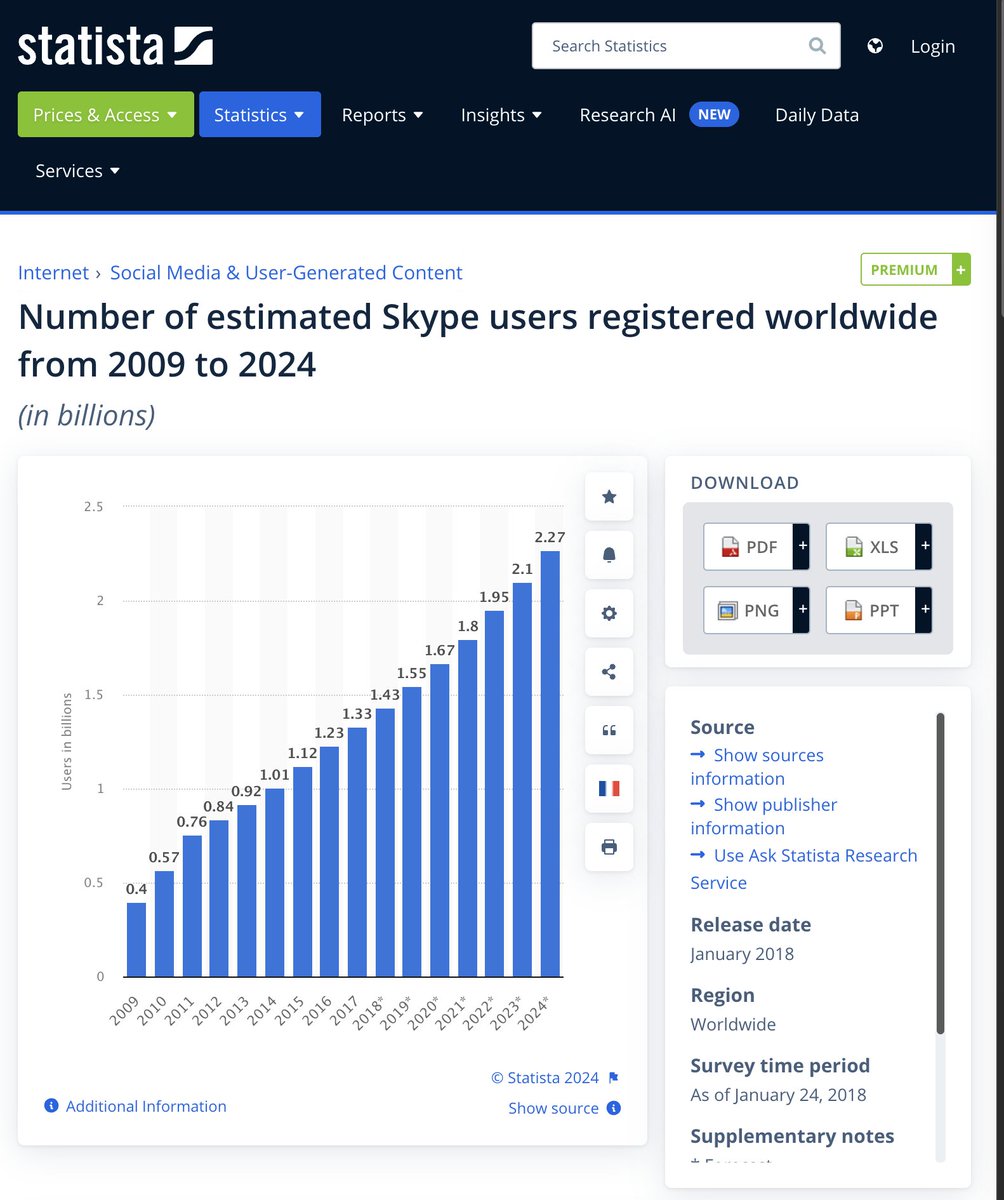Click the NEW badge
The image size is (1004, 1200).
tap(714, 114)
